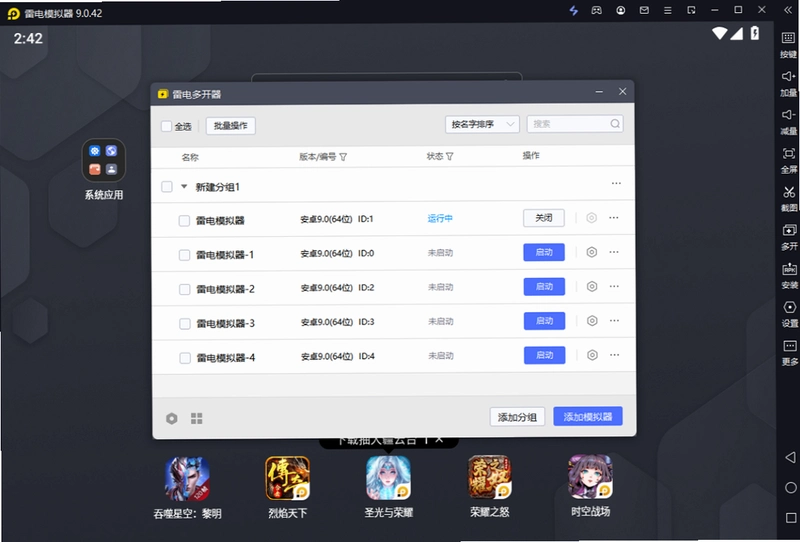Launch the 烈焰天下 game icon
The height and width of the screenshot is (542, 800).
(287, 478)
